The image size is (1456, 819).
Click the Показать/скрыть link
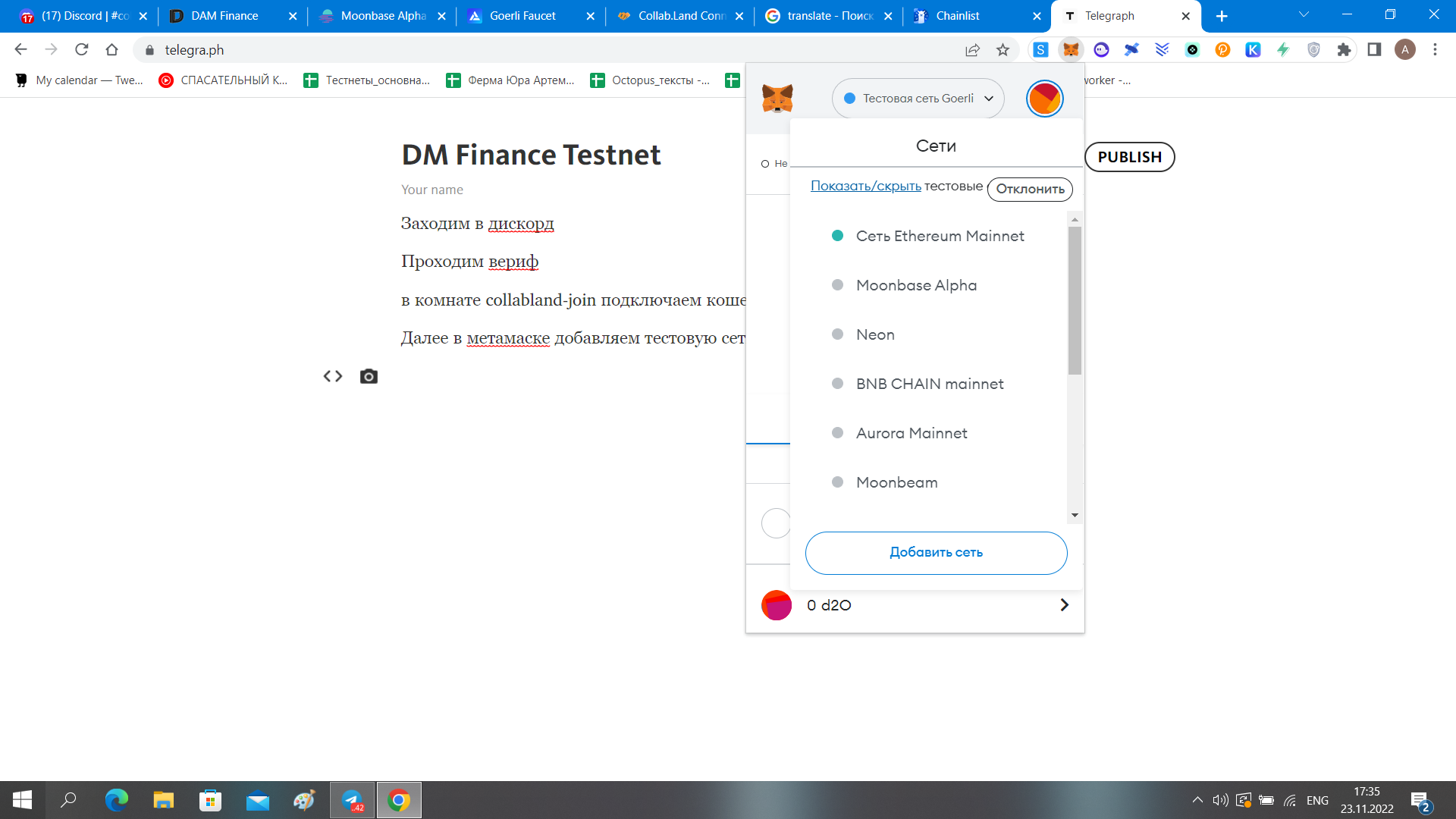point(865,186)
